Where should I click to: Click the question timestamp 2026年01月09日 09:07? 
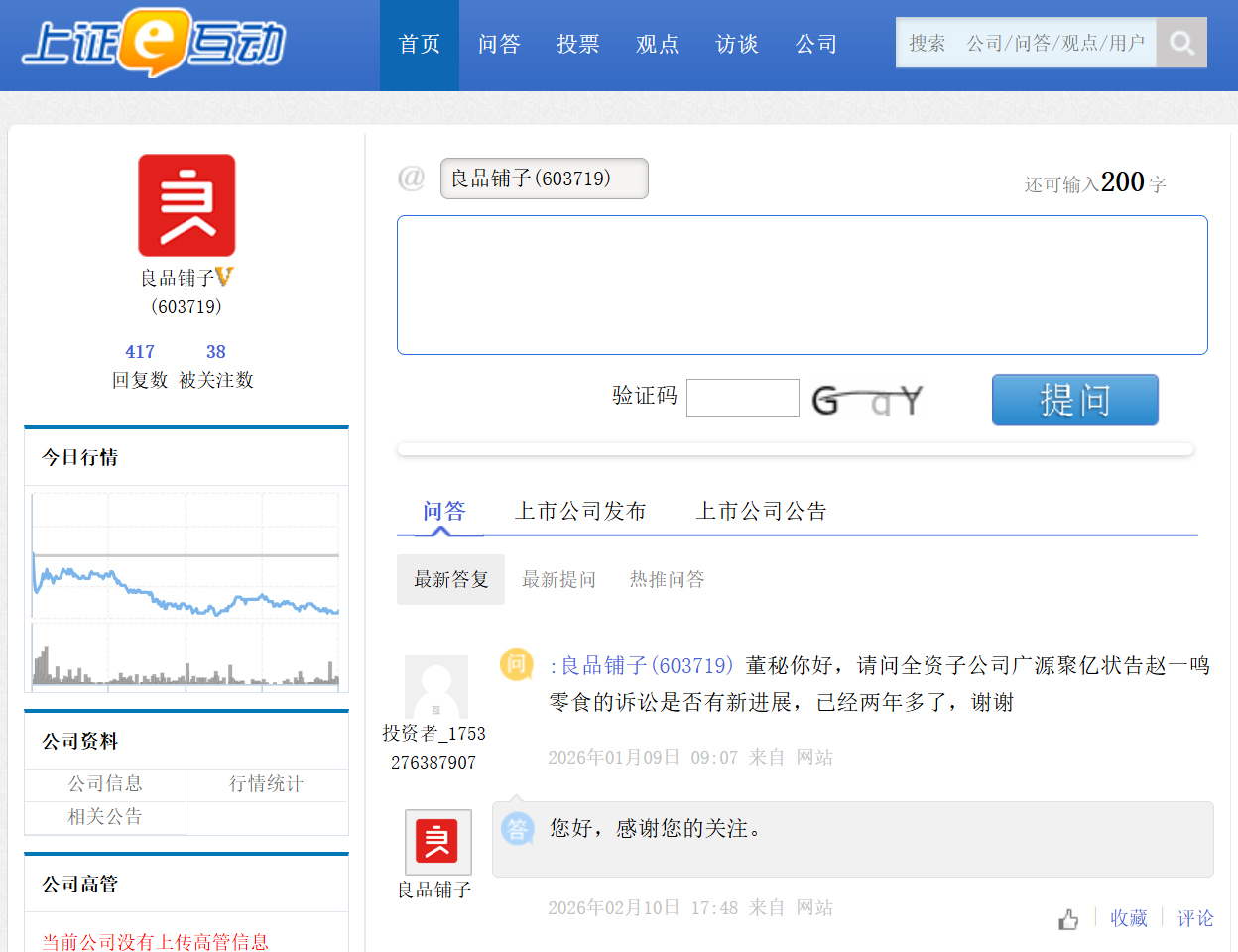point(643,758)
